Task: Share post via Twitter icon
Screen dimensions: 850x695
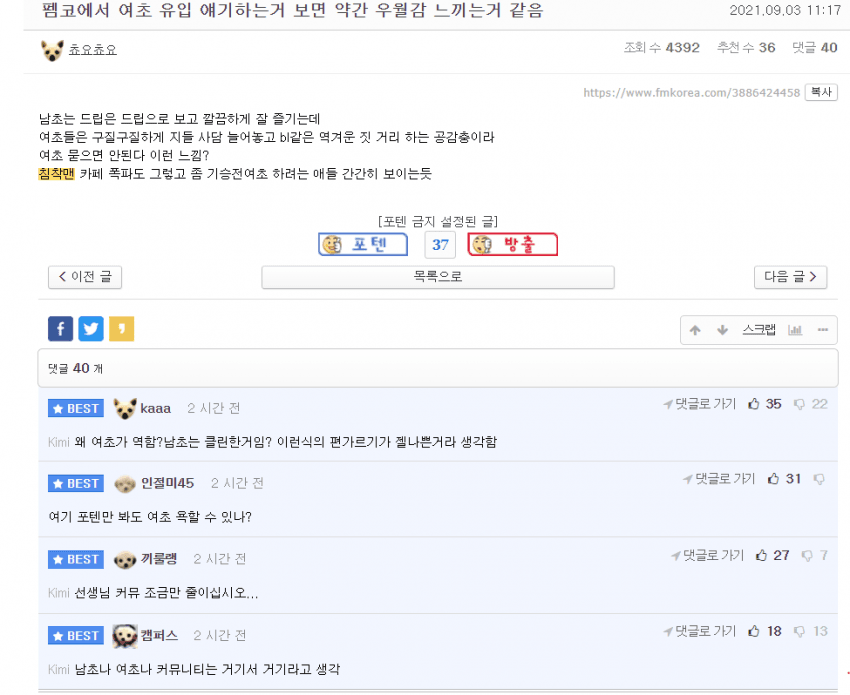Action: click(91, 329)
